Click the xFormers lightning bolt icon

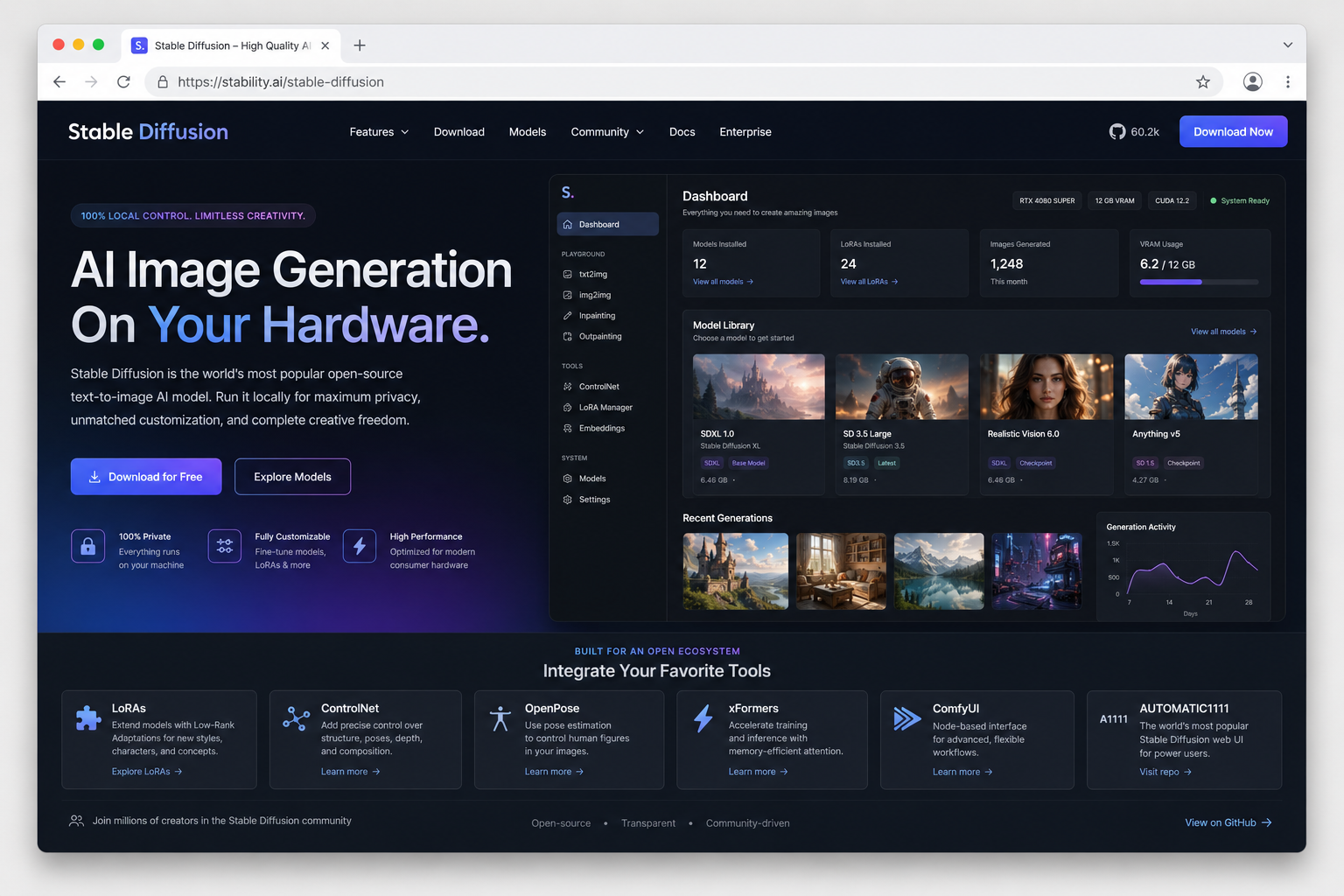click(x=703, y=718)
